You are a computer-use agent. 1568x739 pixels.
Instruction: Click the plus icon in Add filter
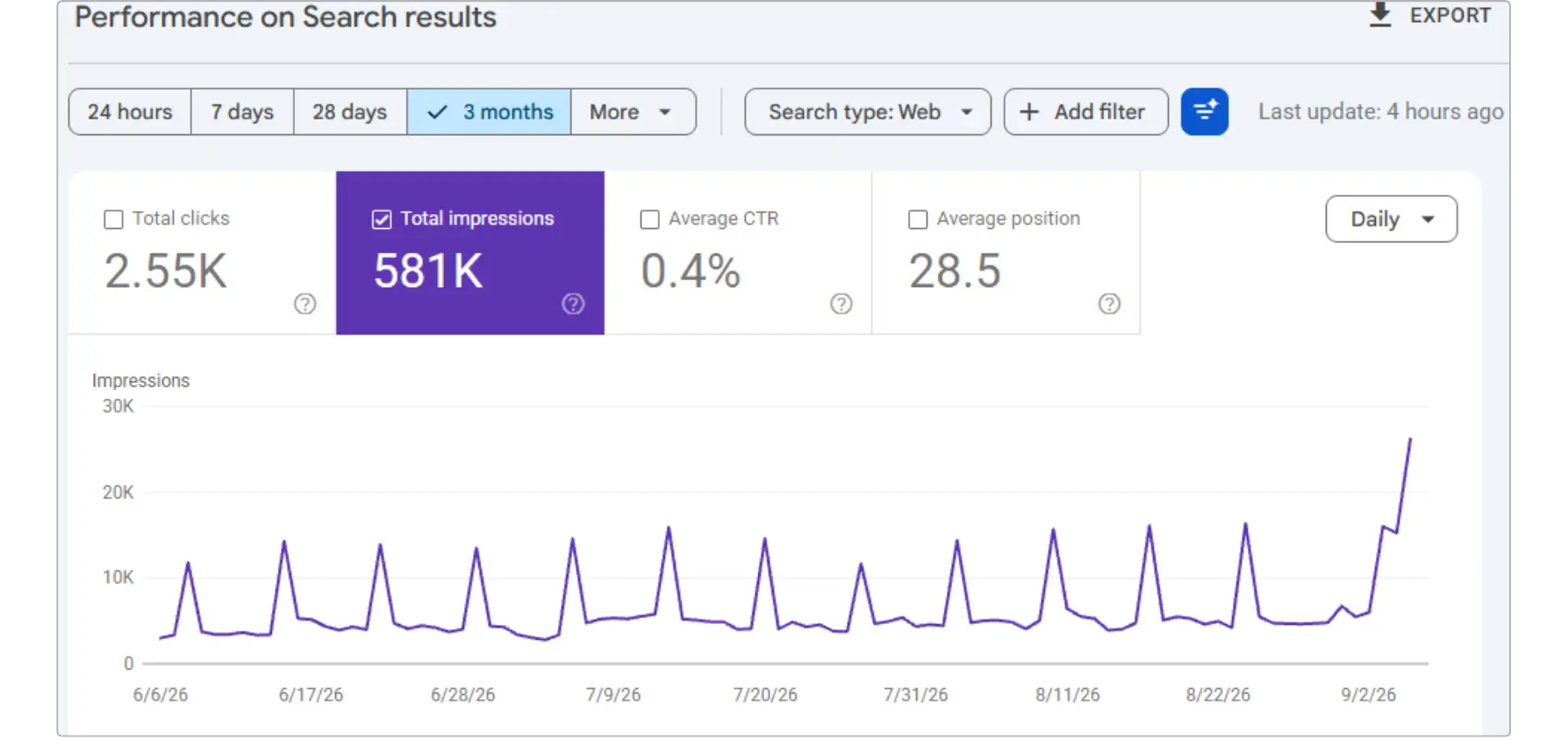pyautogui.click(x=1029, y=111)
